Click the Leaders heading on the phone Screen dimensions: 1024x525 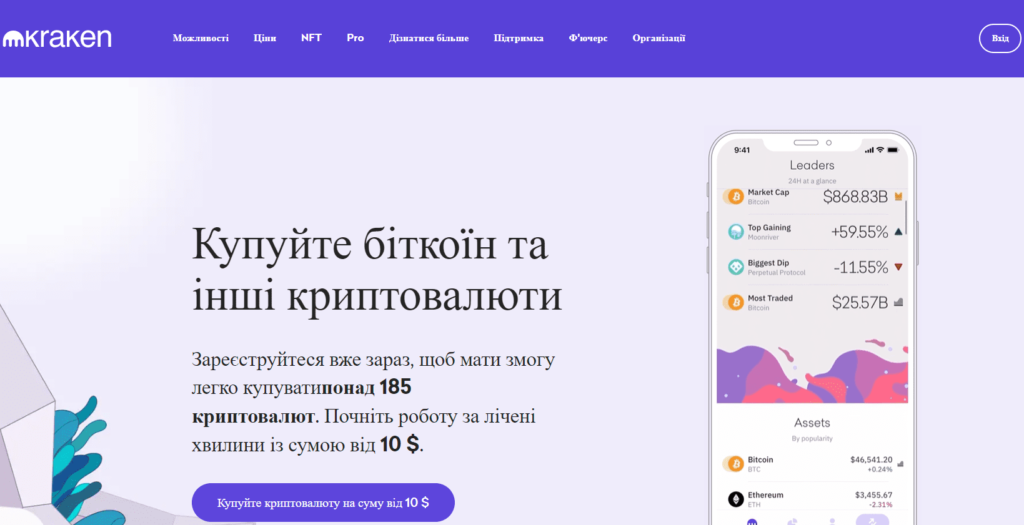(x=812, y=165)
